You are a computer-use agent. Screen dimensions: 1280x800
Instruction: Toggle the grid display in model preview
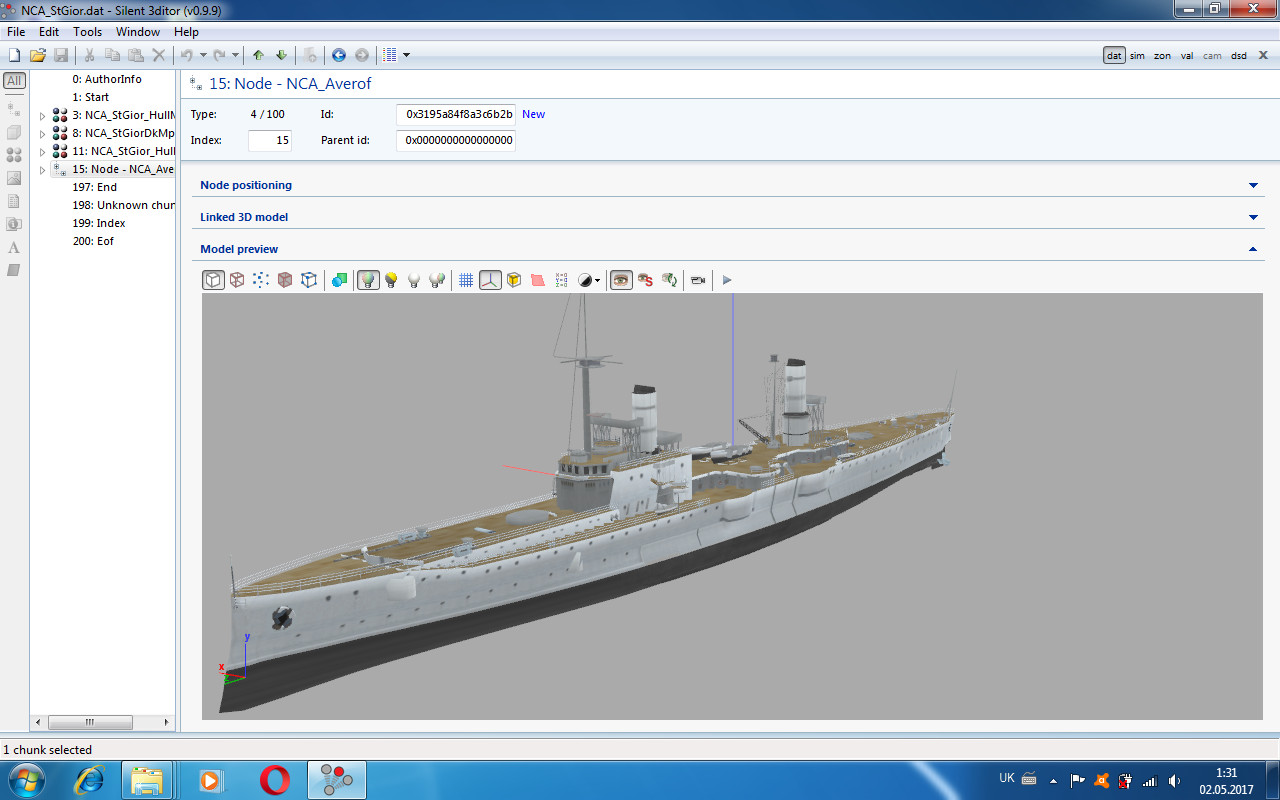point(466,280)
